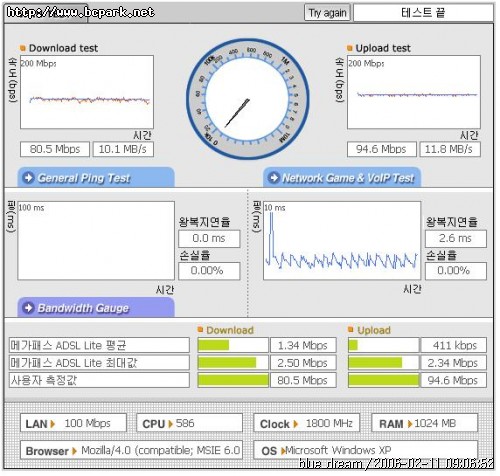Open the General Ping Test tab
The width and height of the screenshot is (500, 476).
tap(96, 177)
